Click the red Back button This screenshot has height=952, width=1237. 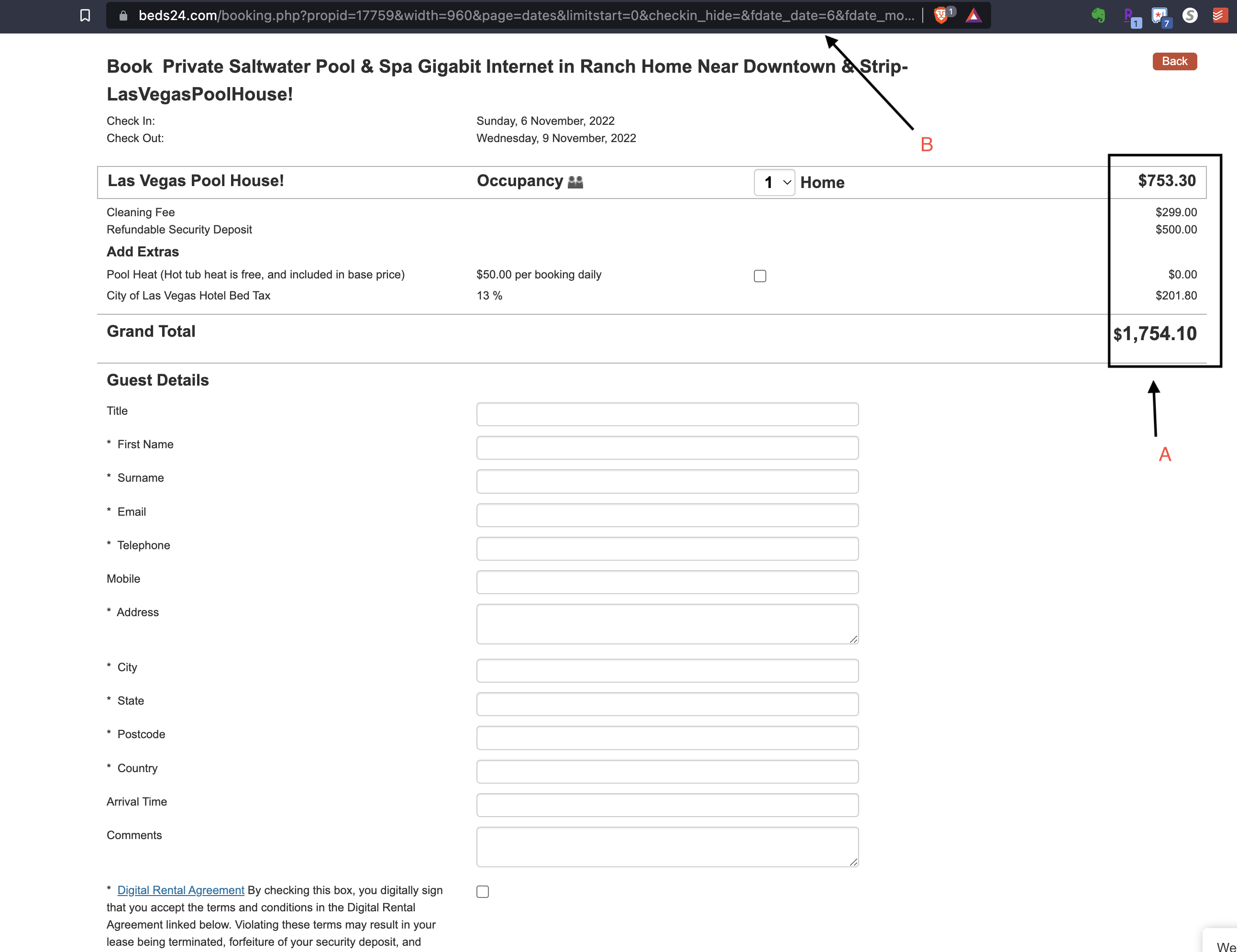coord(1174,61)
